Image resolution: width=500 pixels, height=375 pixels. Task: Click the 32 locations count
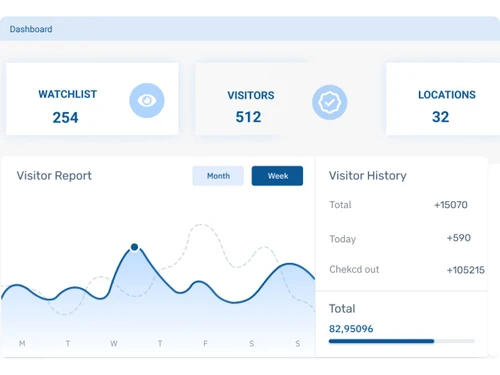(x=441, y=117)
